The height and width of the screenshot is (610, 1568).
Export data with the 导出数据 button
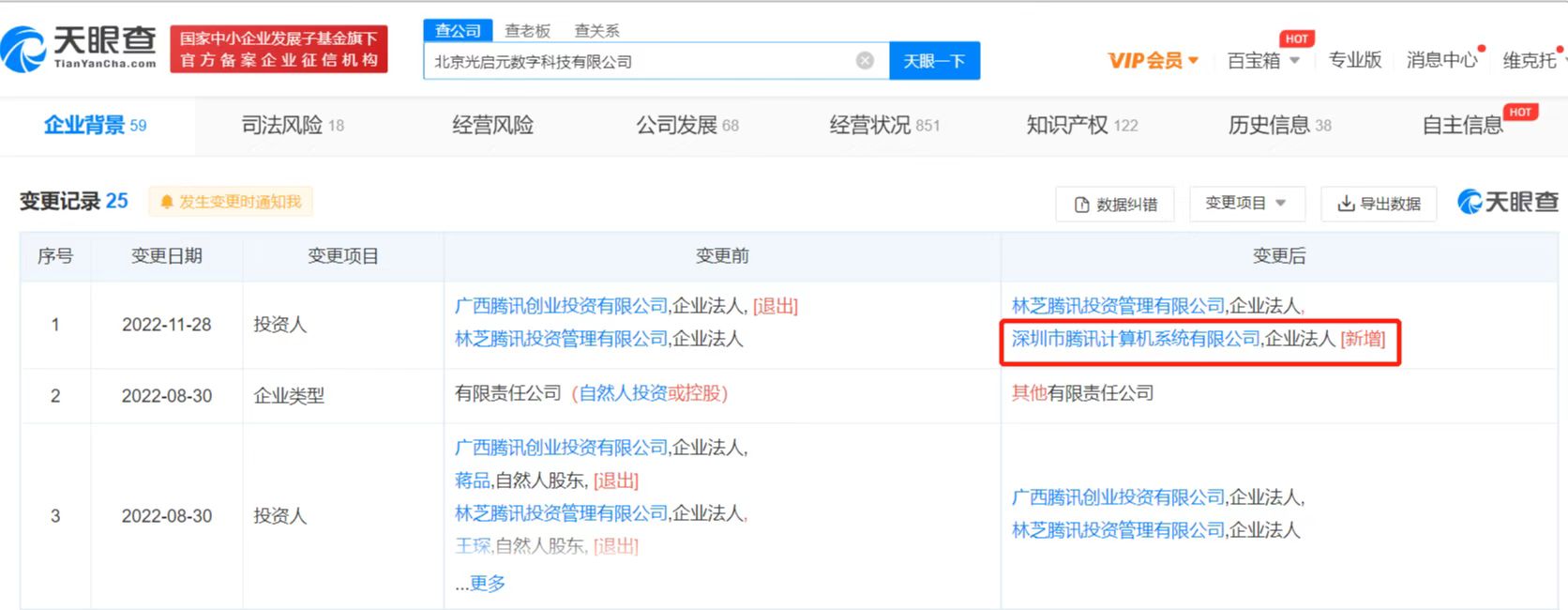pyautogui.click(x=1379, y=204)
